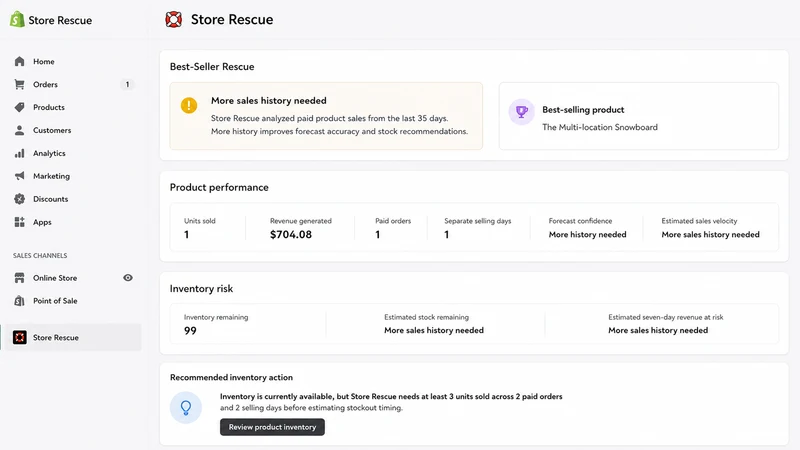
Task: Click the Product performance heading
Action: 219,187
